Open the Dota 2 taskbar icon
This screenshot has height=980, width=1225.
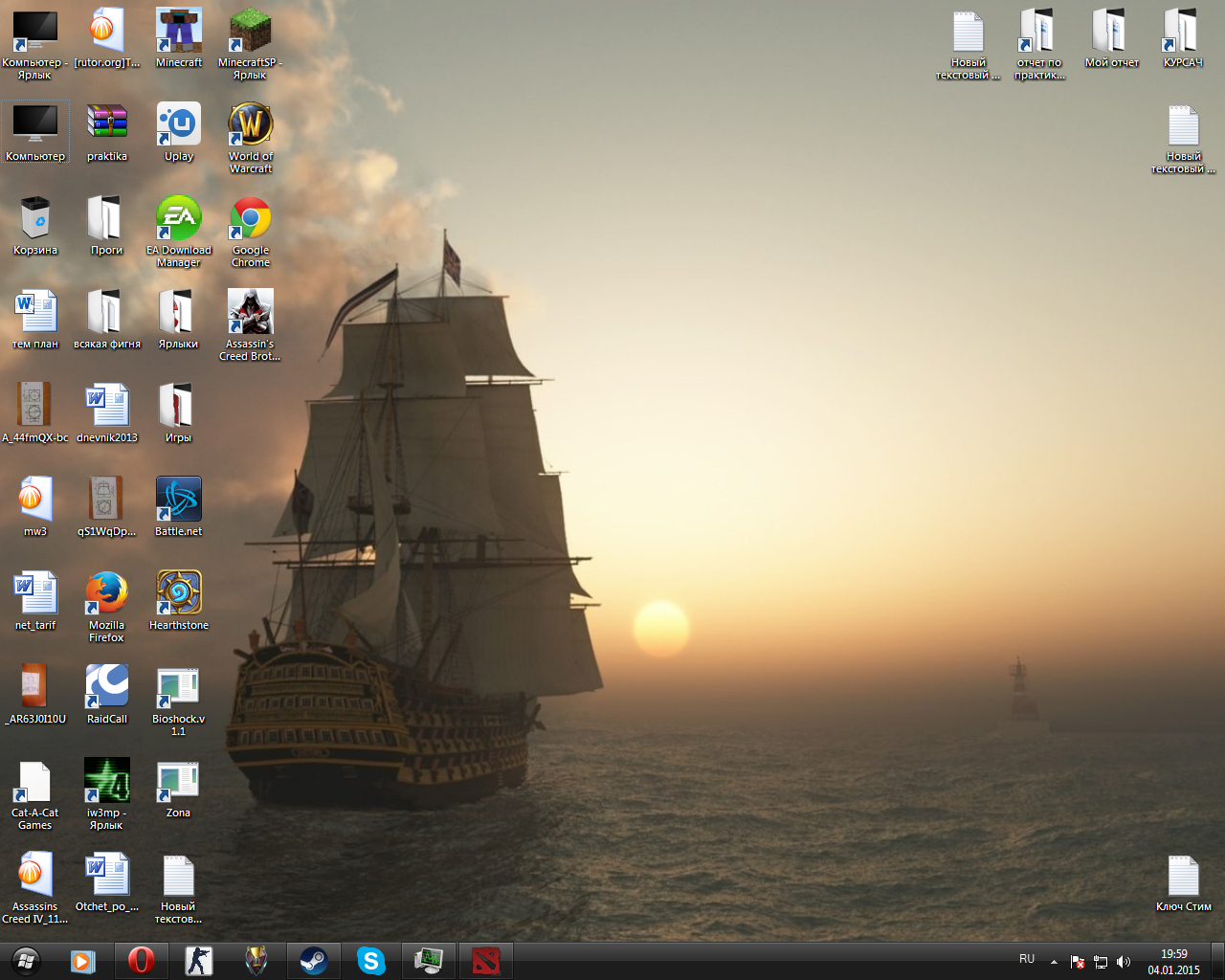tap(485, 960)
